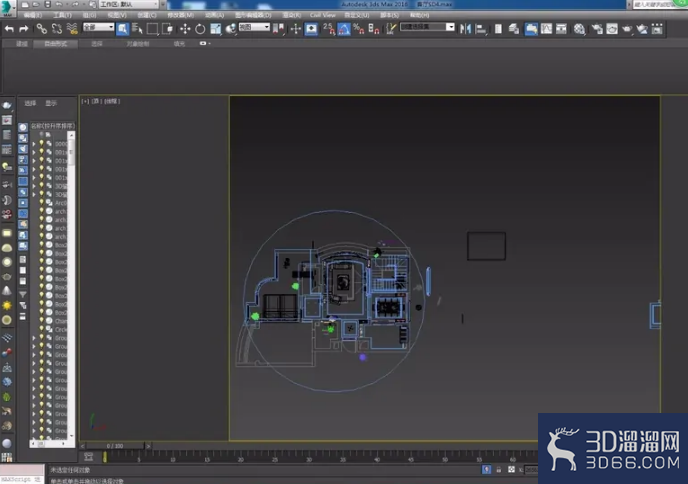This screenshot has height=484, width=688.
Task: Open the Rendered Frame Window icon
Action: click(x=612, y=29)
